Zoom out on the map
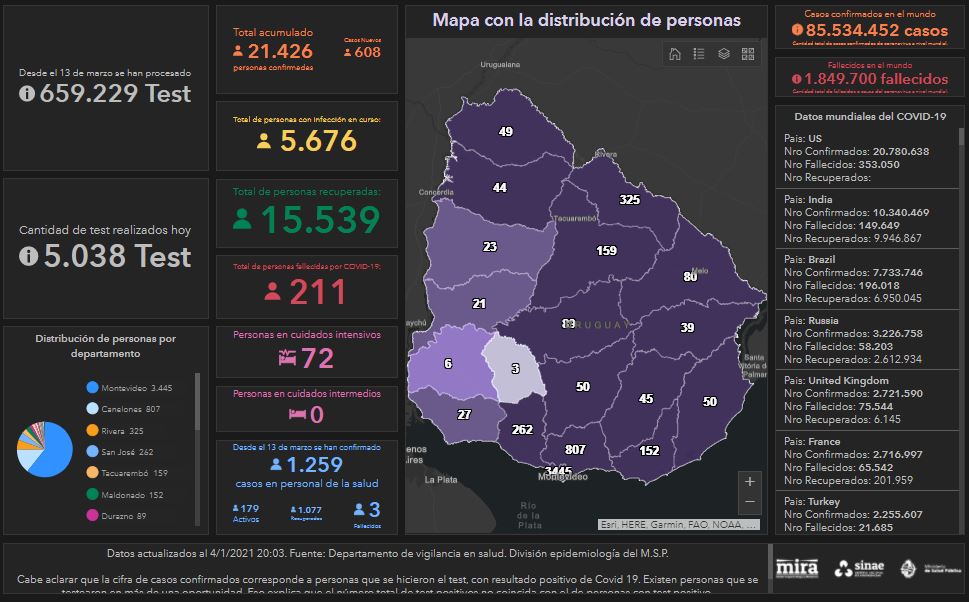969x602 pixels. [x=750, y=503]
